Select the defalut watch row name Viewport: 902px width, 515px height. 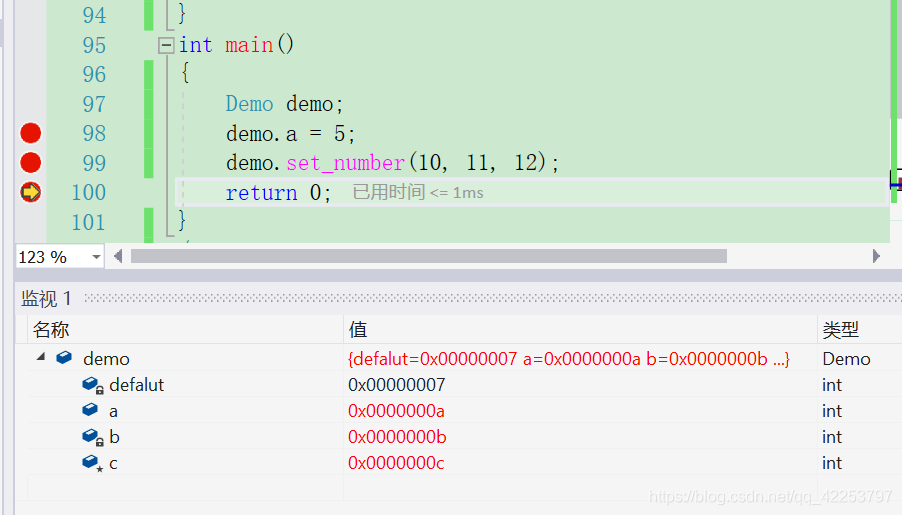click(x=136, y=384)
